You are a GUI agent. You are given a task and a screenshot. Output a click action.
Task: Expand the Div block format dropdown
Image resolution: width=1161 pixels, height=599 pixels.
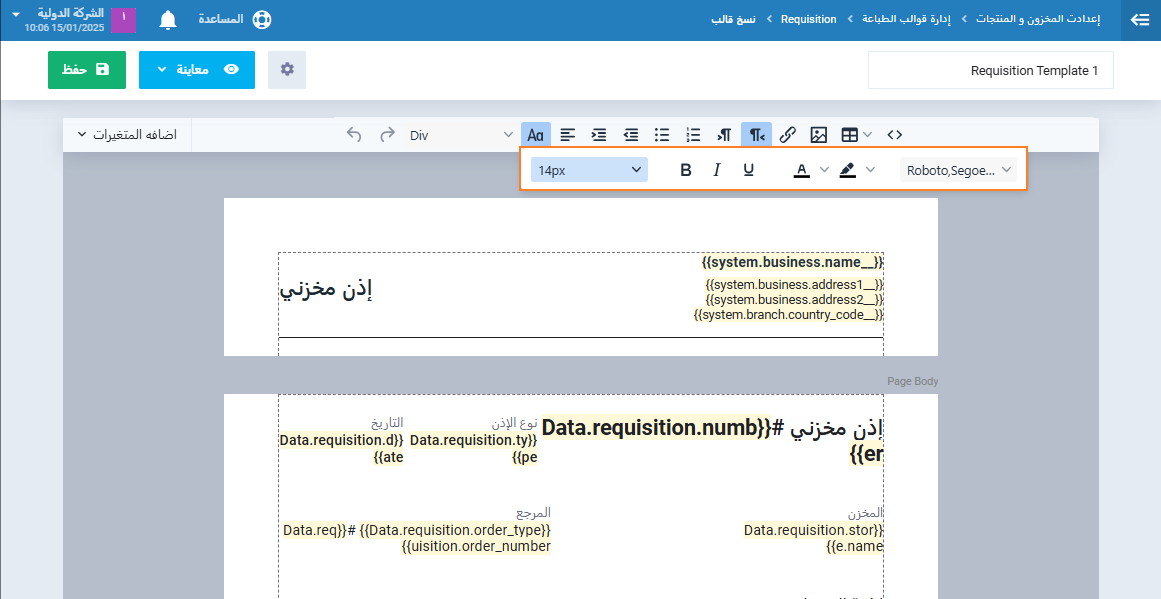[x=461, y=135]
